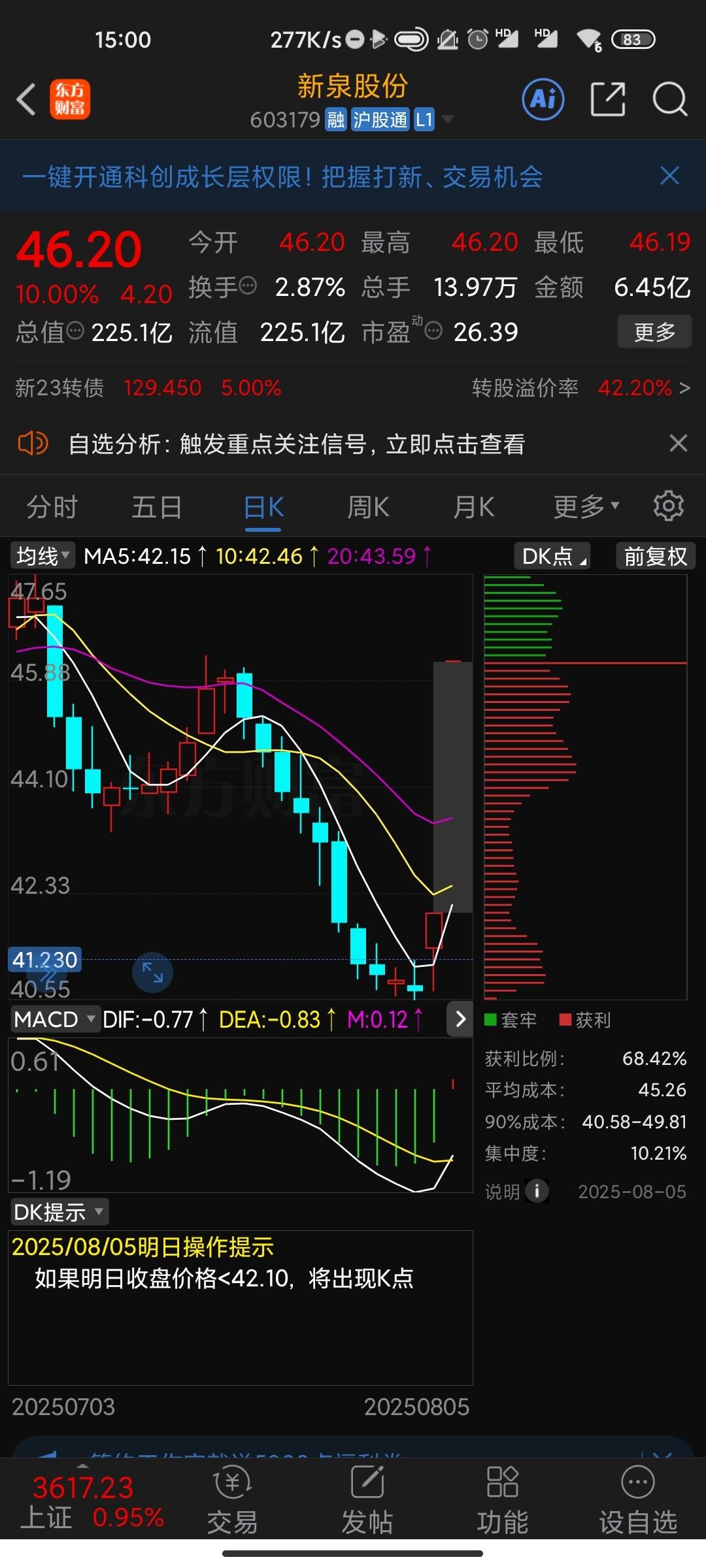Change 前复权 adjustment mode
The image size is (706, 1568).
pyautogui.click(x=656, y=556)
